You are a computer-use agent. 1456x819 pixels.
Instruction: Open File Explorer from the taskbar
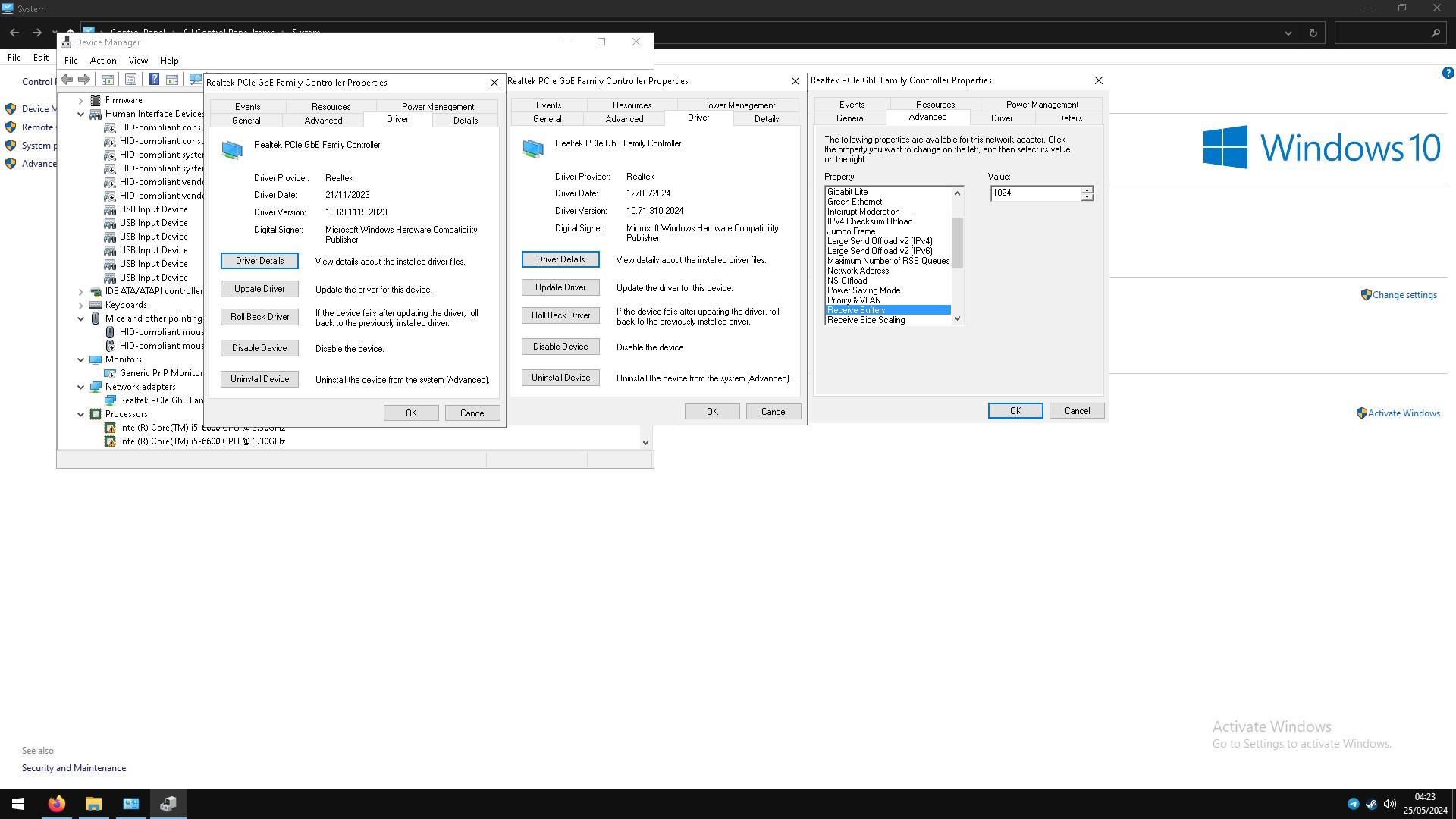pos(93,804)
